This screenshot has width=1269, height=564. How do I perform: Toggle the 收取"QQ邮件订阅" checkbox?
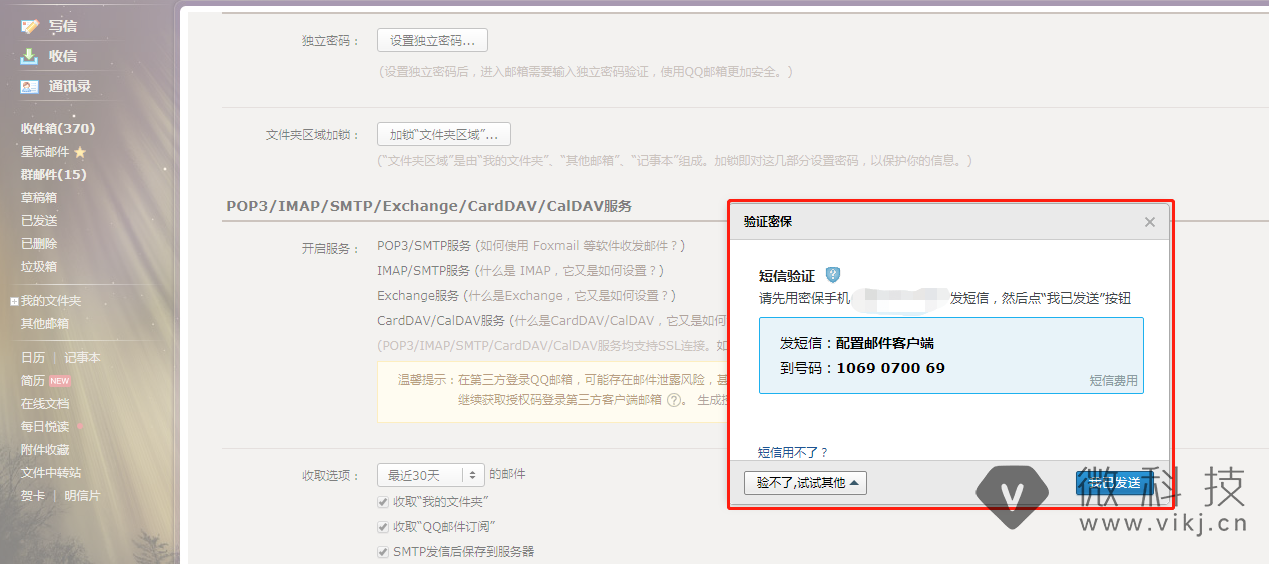(383, 527)
